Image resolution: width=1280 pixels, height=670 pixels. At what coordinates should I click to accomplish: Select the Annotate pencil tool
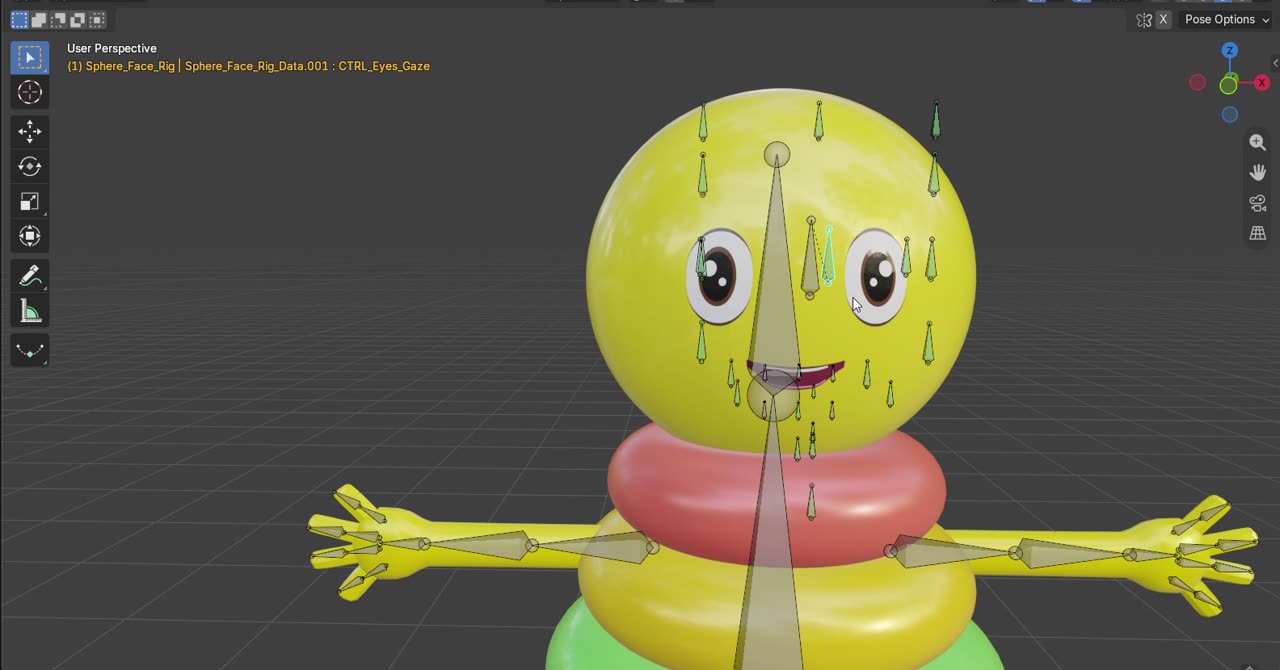pyautogui.click(x=29, y=275)
